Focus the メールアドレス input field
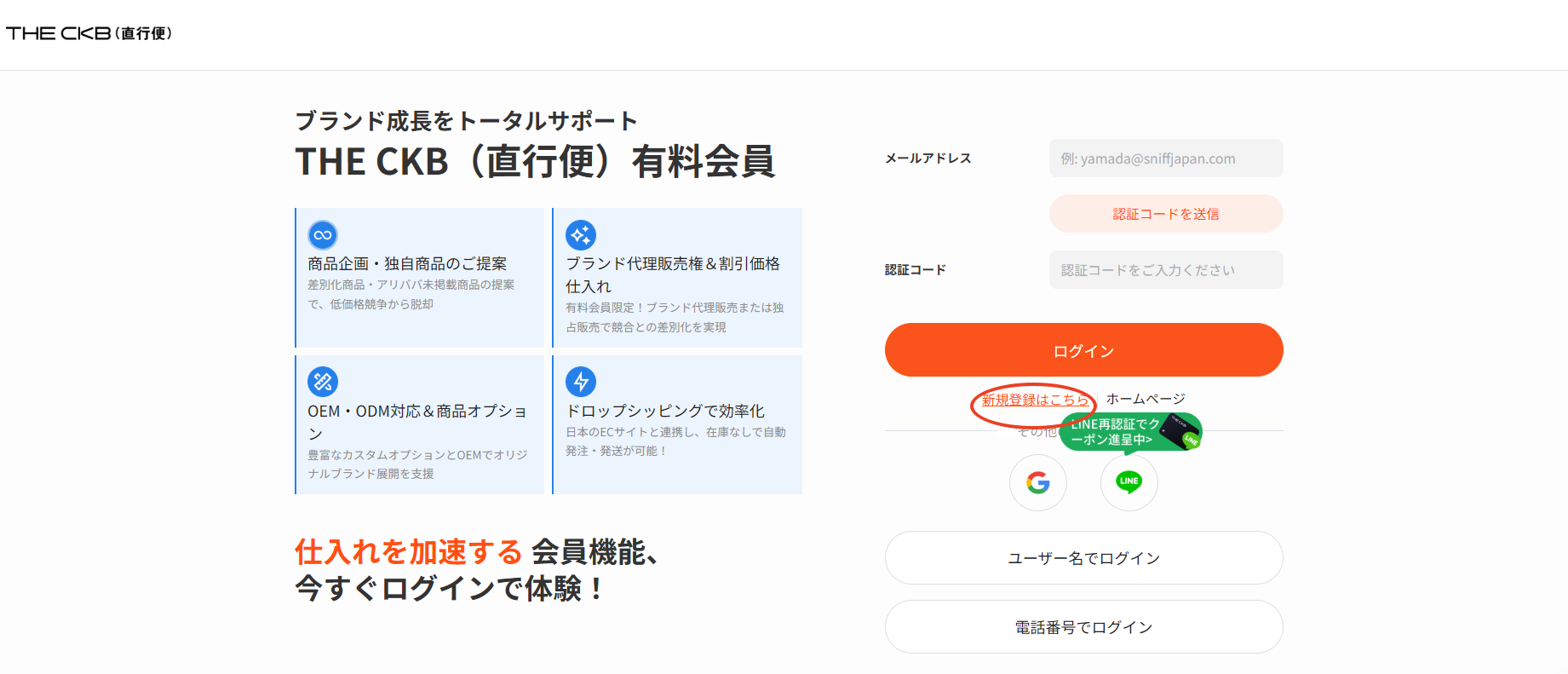Viewport: 1568px width, 674px height. pyautogui.click(x=1166, y=158)
